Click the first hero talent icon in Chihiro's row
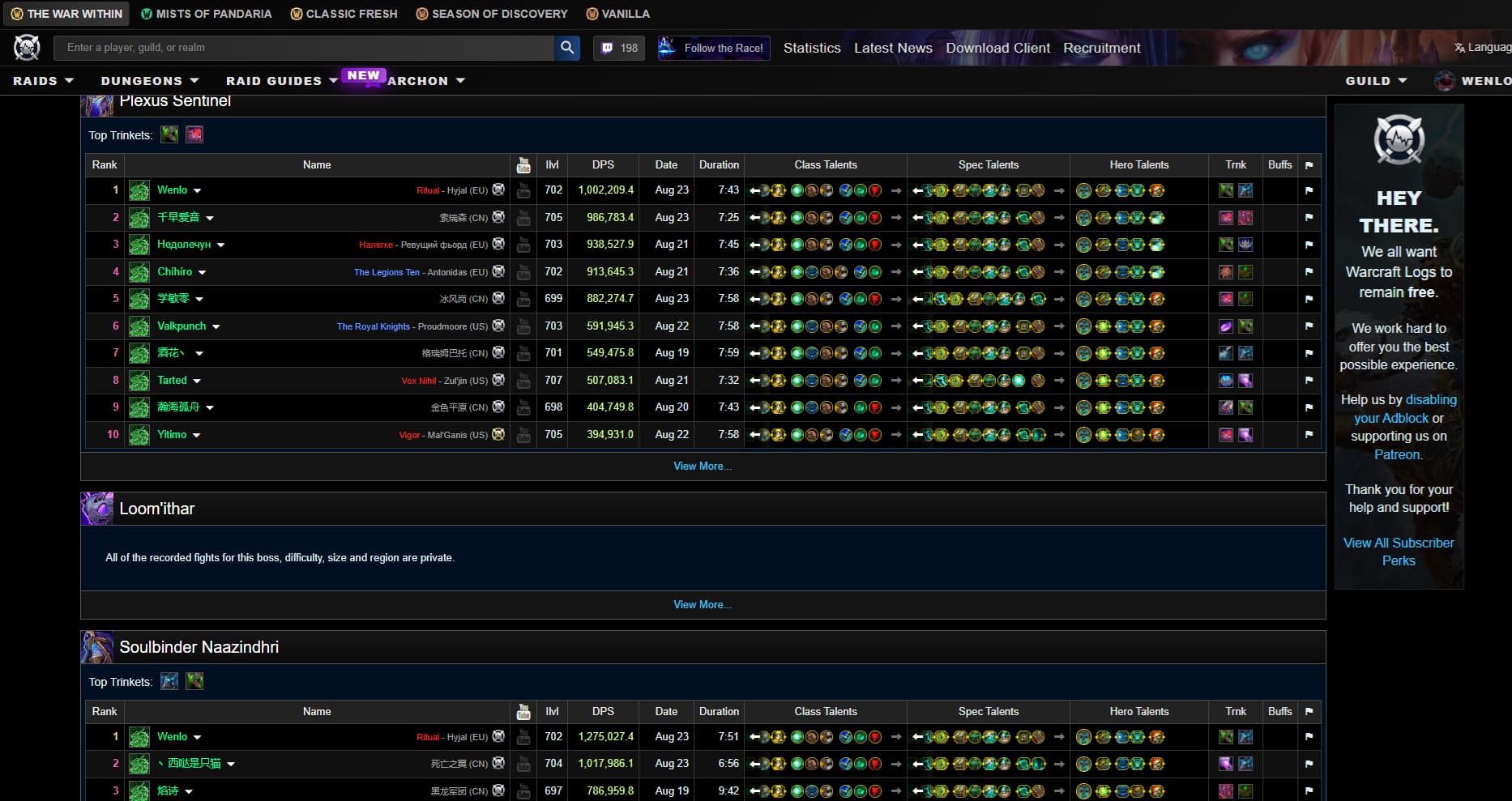Viewport: 1512px width, 801px height. (x=1083, y=272)
